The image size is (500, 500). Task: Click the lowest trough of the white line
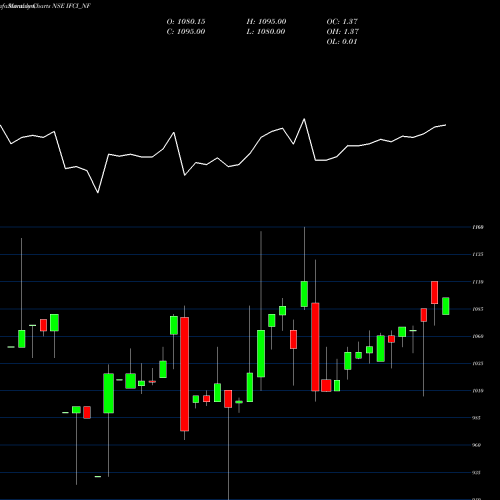(x=98, y=192)
